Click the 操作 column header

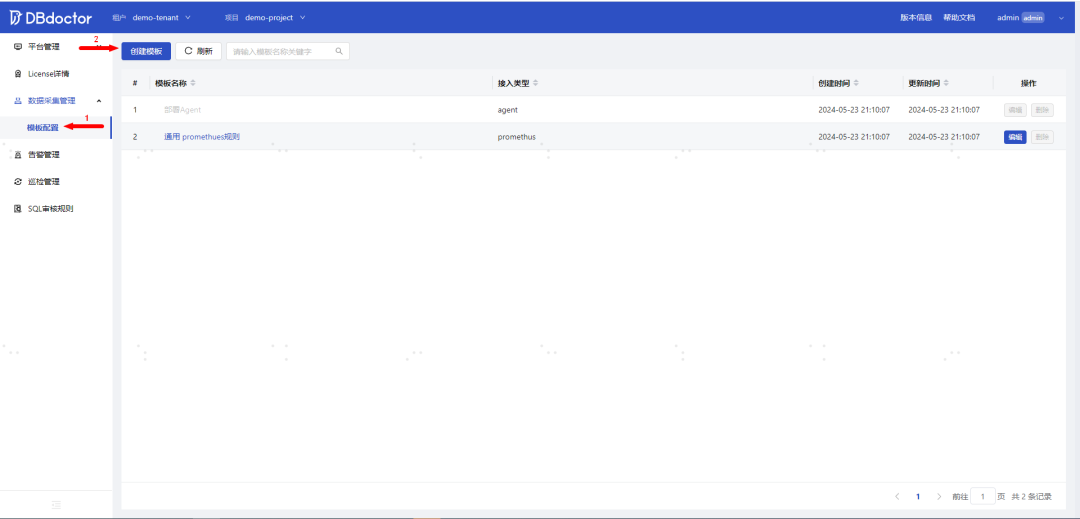1028,83
